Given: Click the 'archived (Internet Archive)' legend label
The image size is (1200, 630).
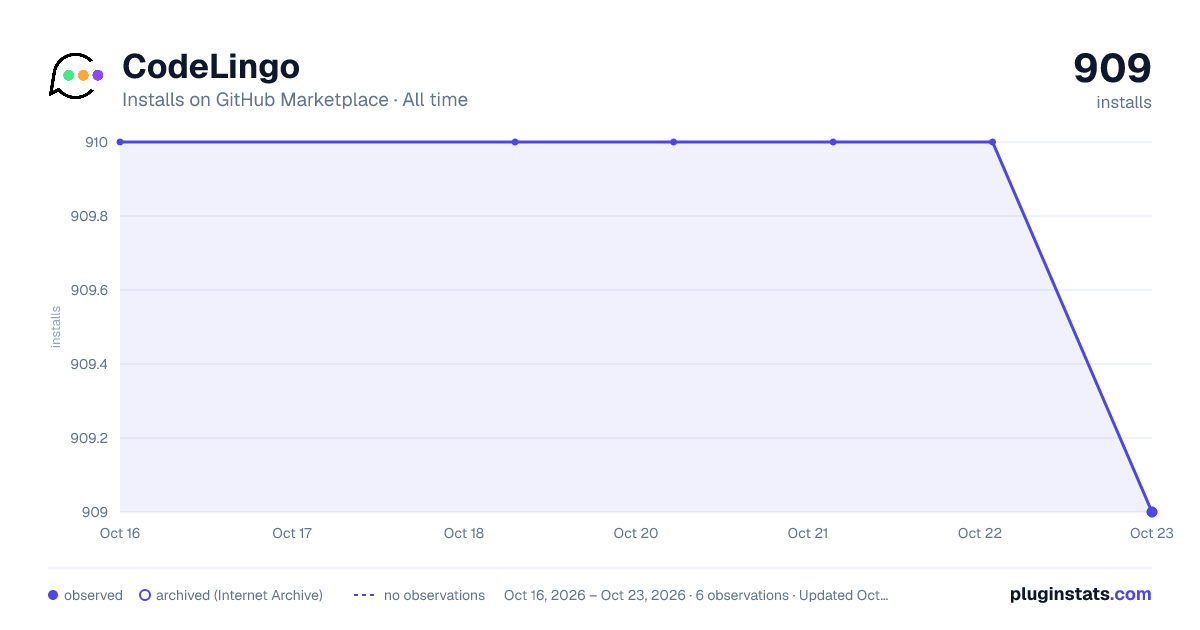Looking at the screenshot, I should [x=239, y=595].
